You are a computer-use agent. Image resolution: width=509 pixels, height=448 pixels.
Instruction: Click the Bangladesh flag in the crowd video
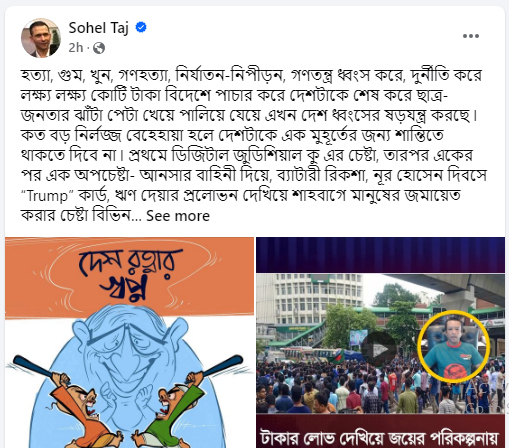click(x=337, y=357)
